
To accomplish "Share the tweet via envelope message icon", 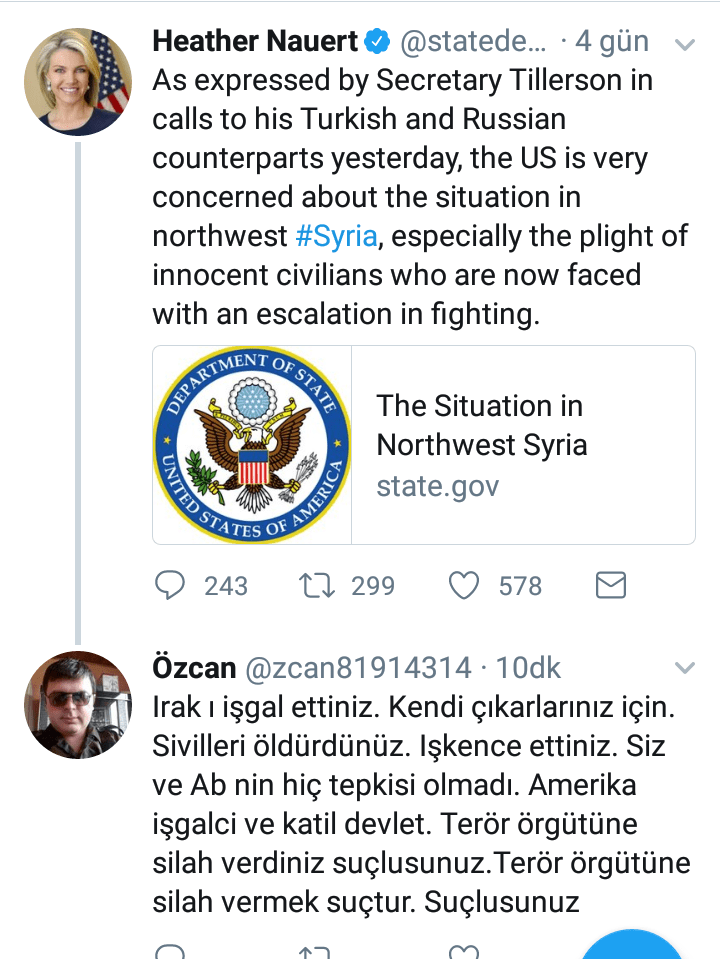I will point(610,585).
